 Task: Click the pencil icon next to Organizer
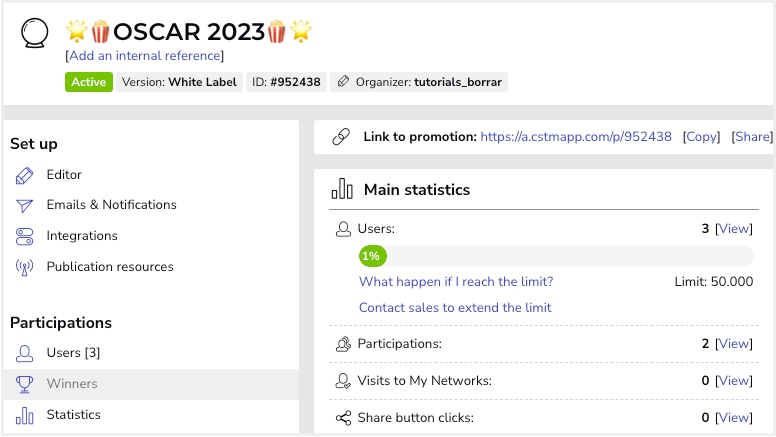pos(343,82)
